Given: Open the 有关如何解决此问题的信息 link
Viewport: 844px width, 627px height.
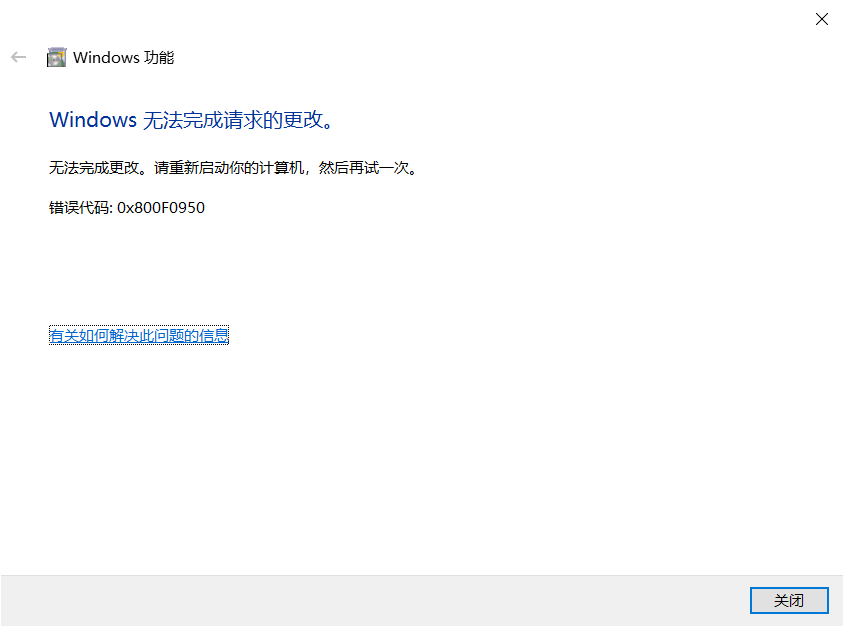Looking at the screenshot, I should click(x=139, y=335).
